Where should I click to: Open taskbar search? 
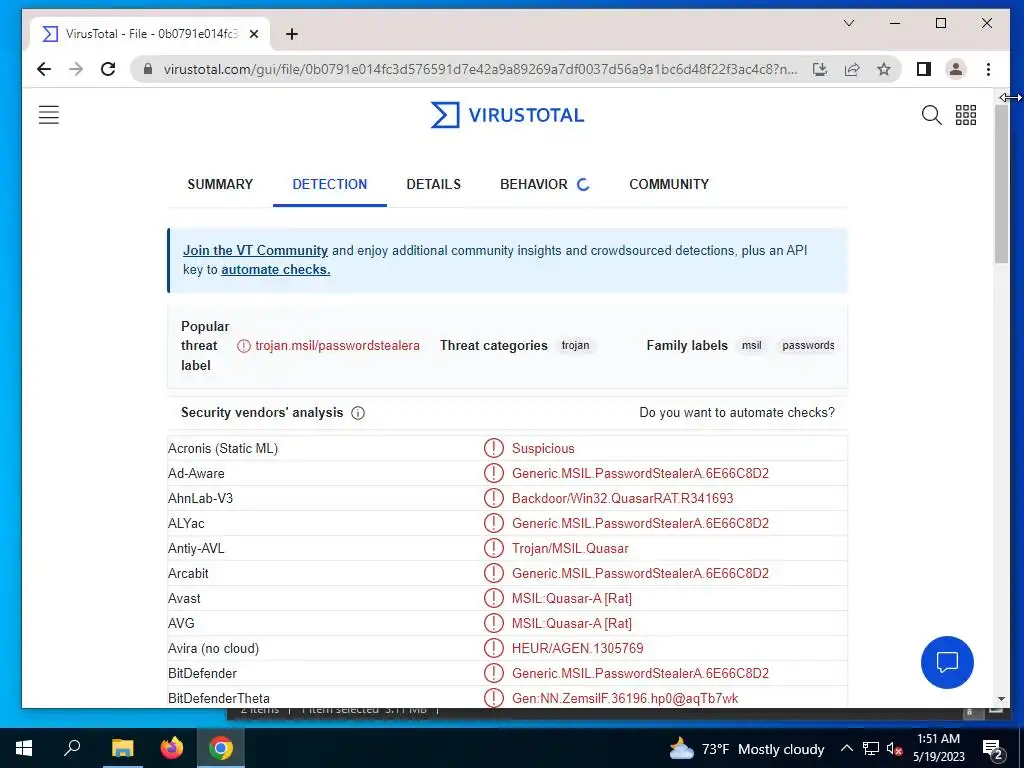[72, 748]
